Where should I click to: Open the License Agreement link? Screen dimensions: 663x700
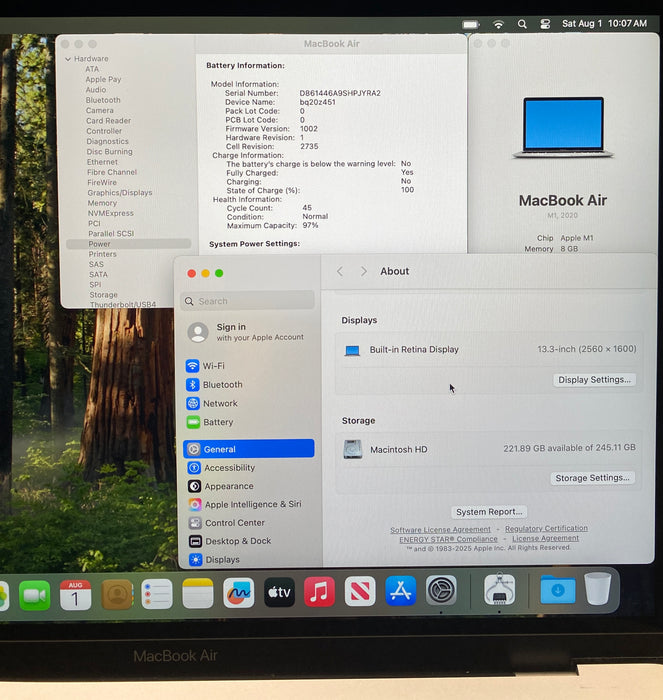[x=545, y=538]
